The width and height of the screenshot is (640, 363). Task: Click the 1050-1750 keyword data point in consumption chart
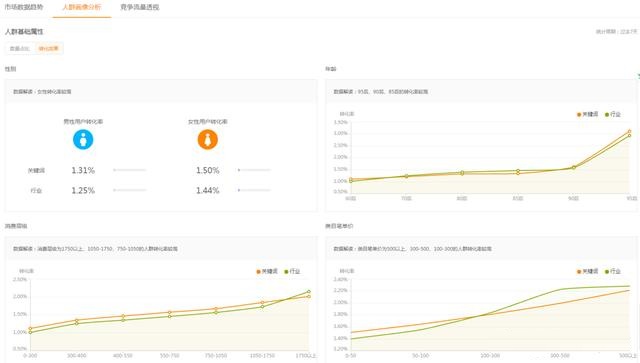[262, 303]
